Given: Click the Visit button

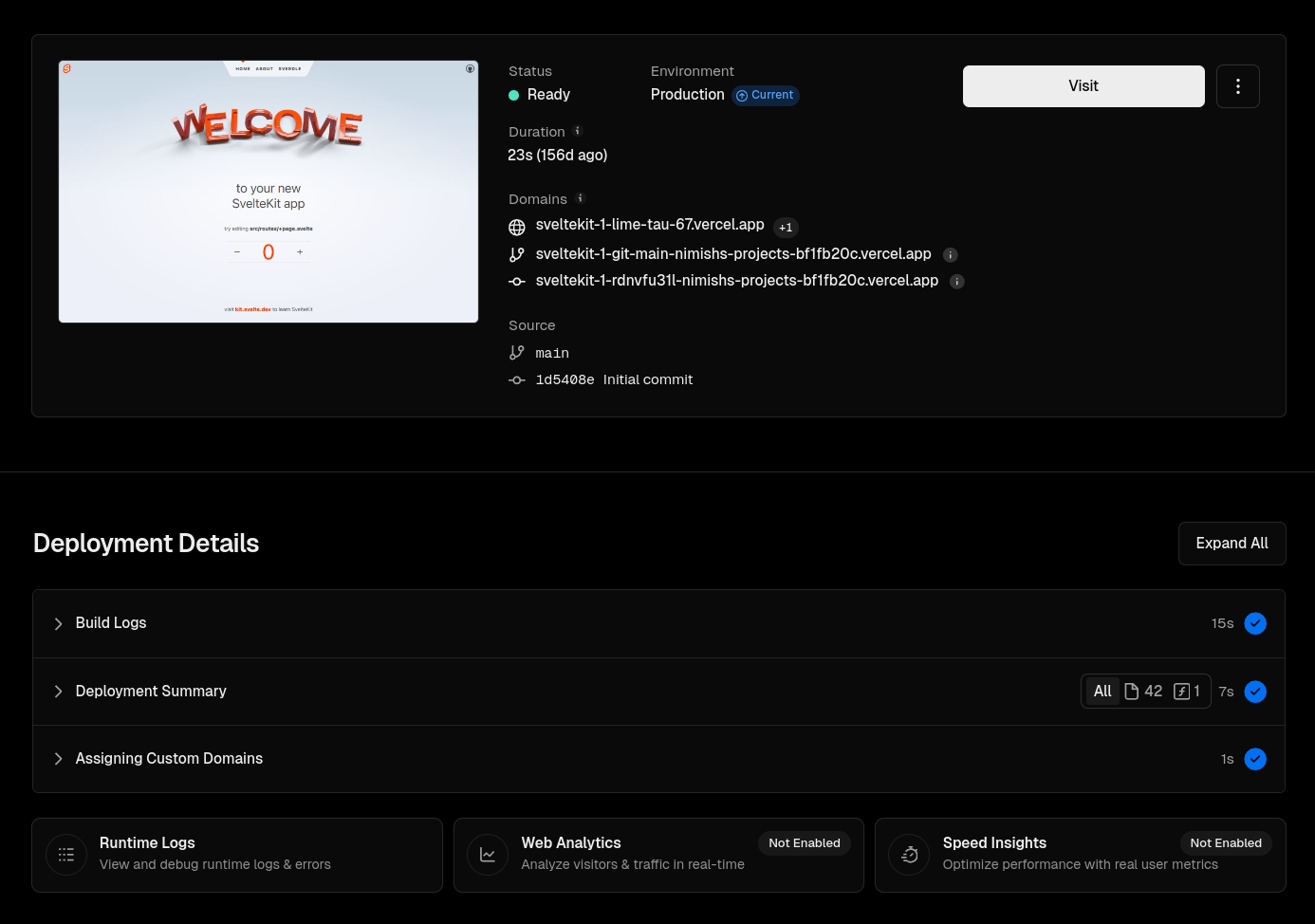Looking at the screenshot, I should (1083, 86).
